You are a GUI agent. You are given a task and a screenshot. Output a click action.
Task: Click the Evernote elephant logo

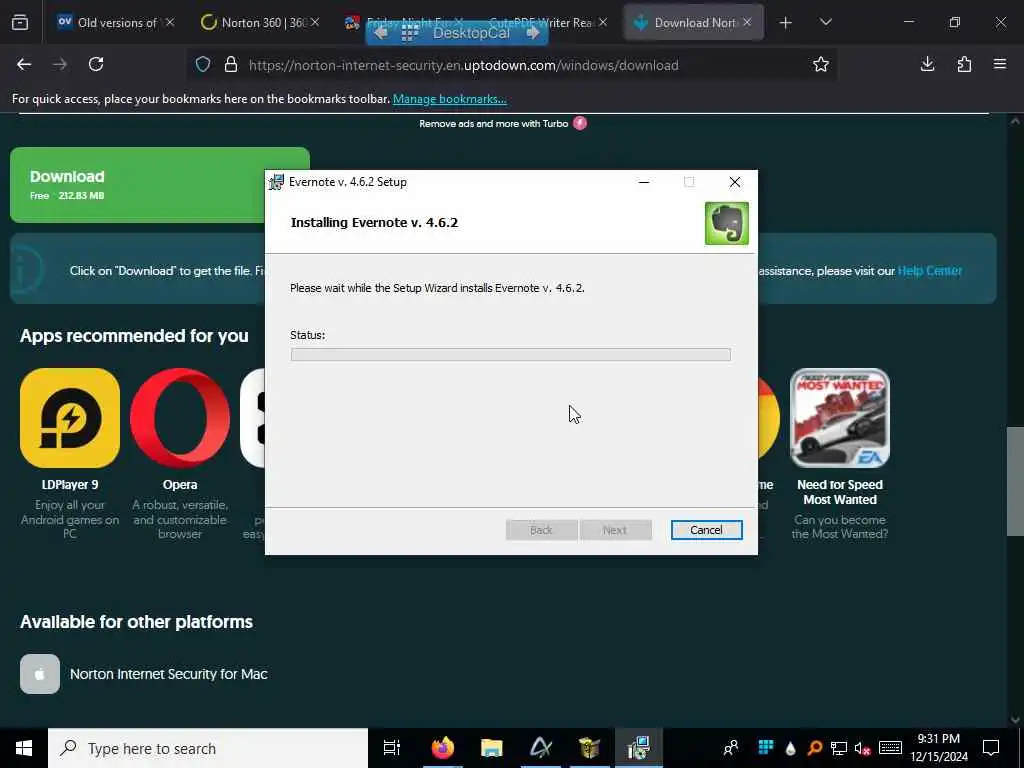726,223
